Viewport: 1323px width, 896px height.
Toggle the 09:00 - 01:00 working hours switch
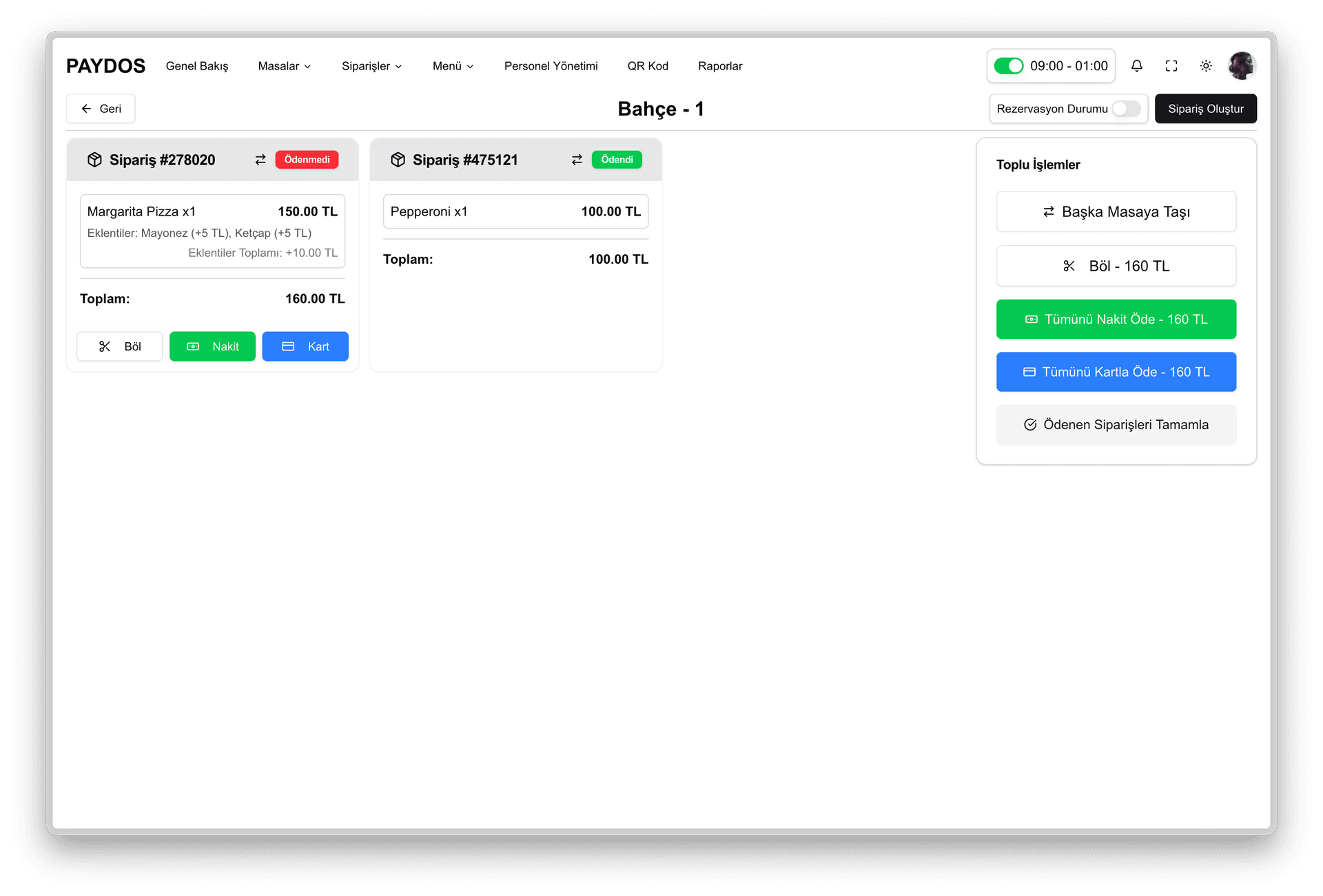(x=1009, y=66)
